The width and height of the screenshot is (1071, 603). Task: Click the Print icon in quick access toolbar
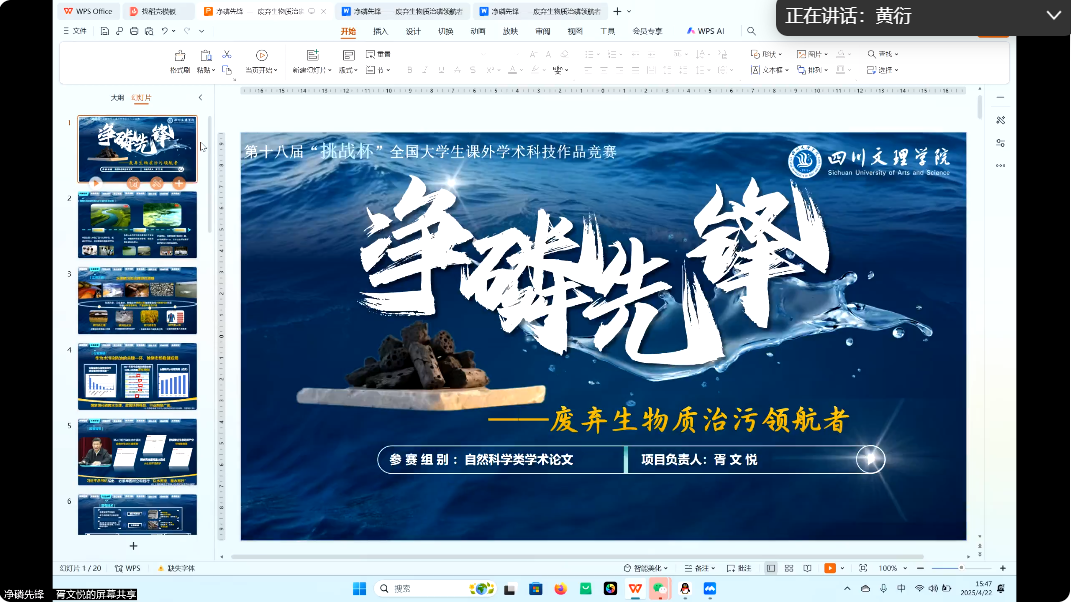coord(134,31)
